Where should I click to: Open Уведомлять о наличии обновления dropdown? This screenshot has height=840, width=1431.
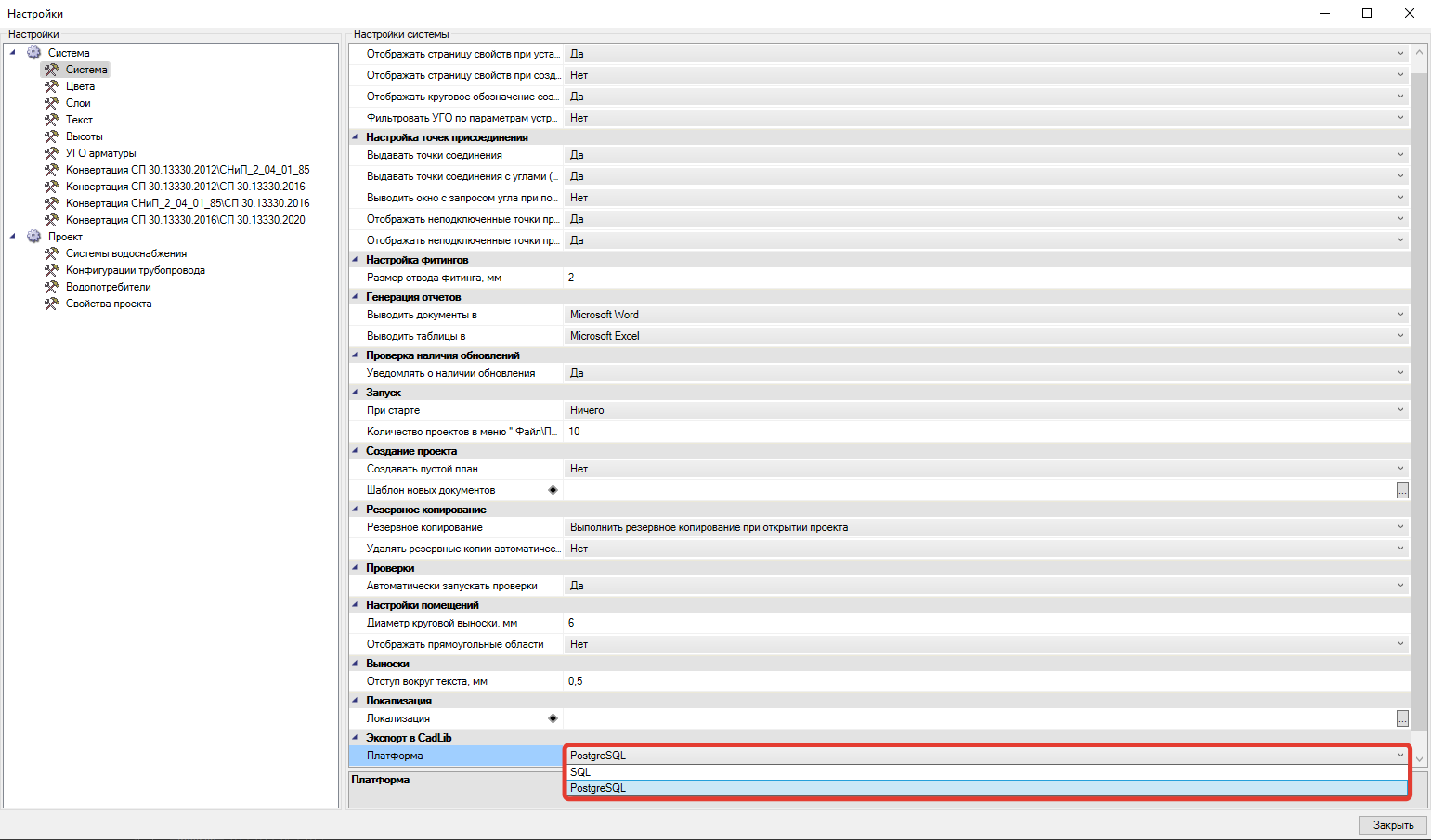tap(1400, 373)
